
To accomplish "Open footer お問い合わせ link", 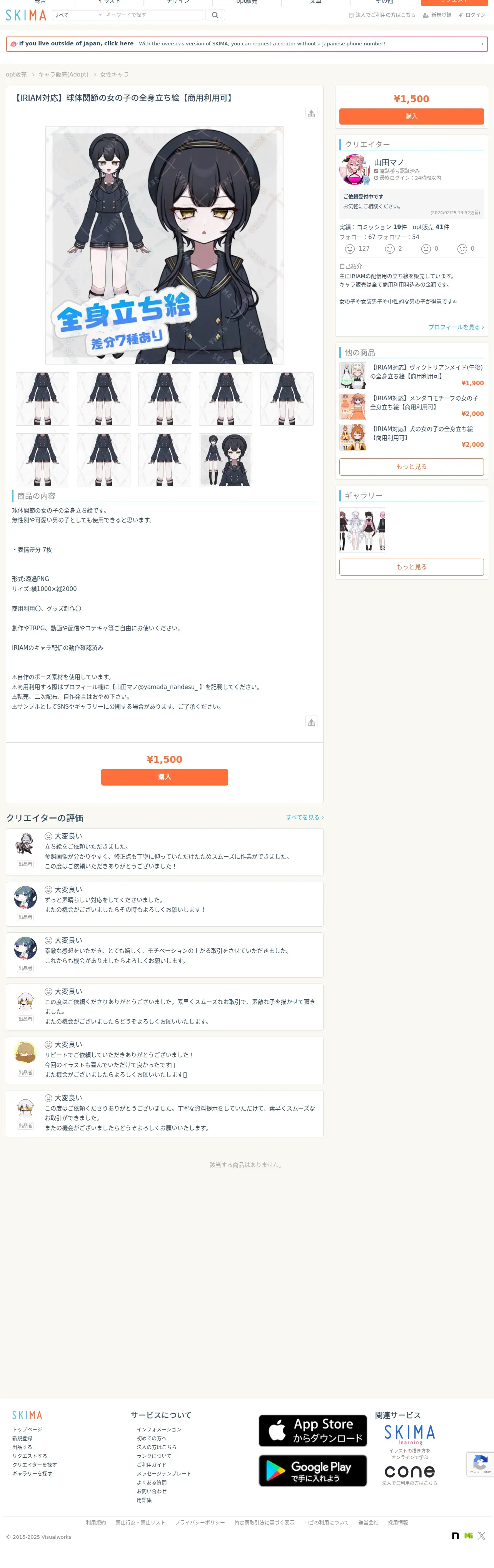I will 152,1491.
